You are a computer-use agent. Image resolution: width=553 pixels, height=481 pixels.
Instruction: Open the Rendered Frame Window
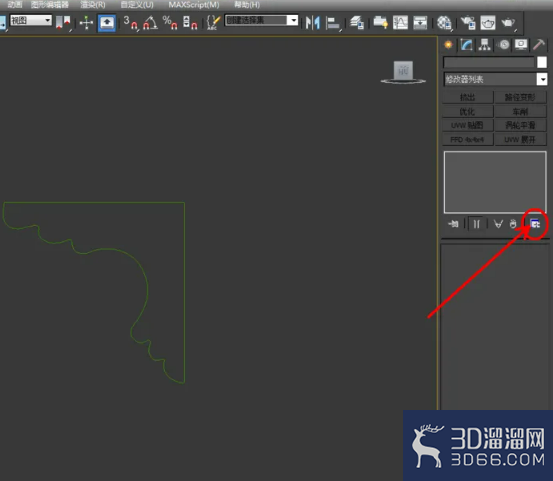pyautogui.click(x=488, y=23)
